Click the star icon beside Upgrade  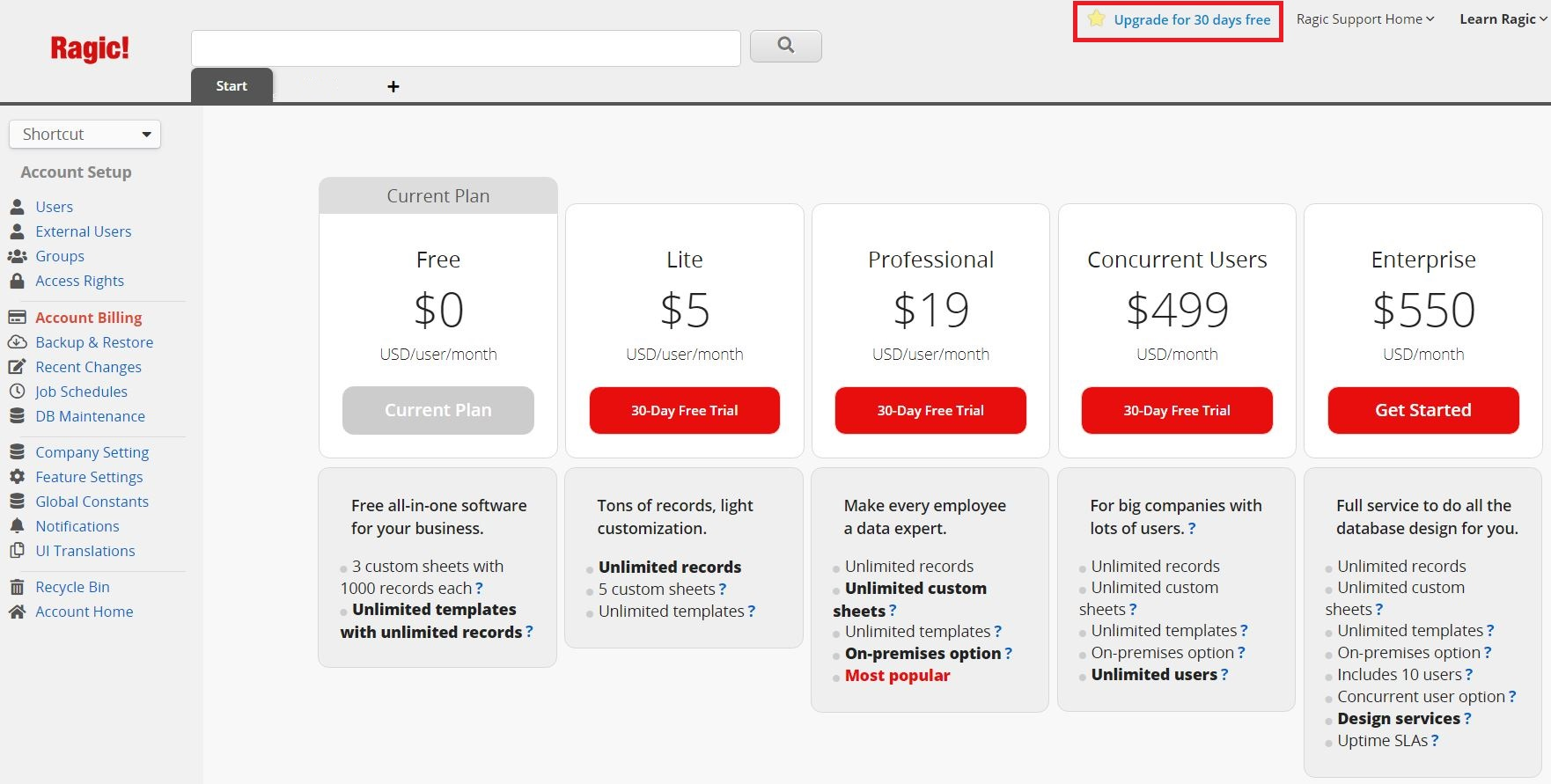1096,18
